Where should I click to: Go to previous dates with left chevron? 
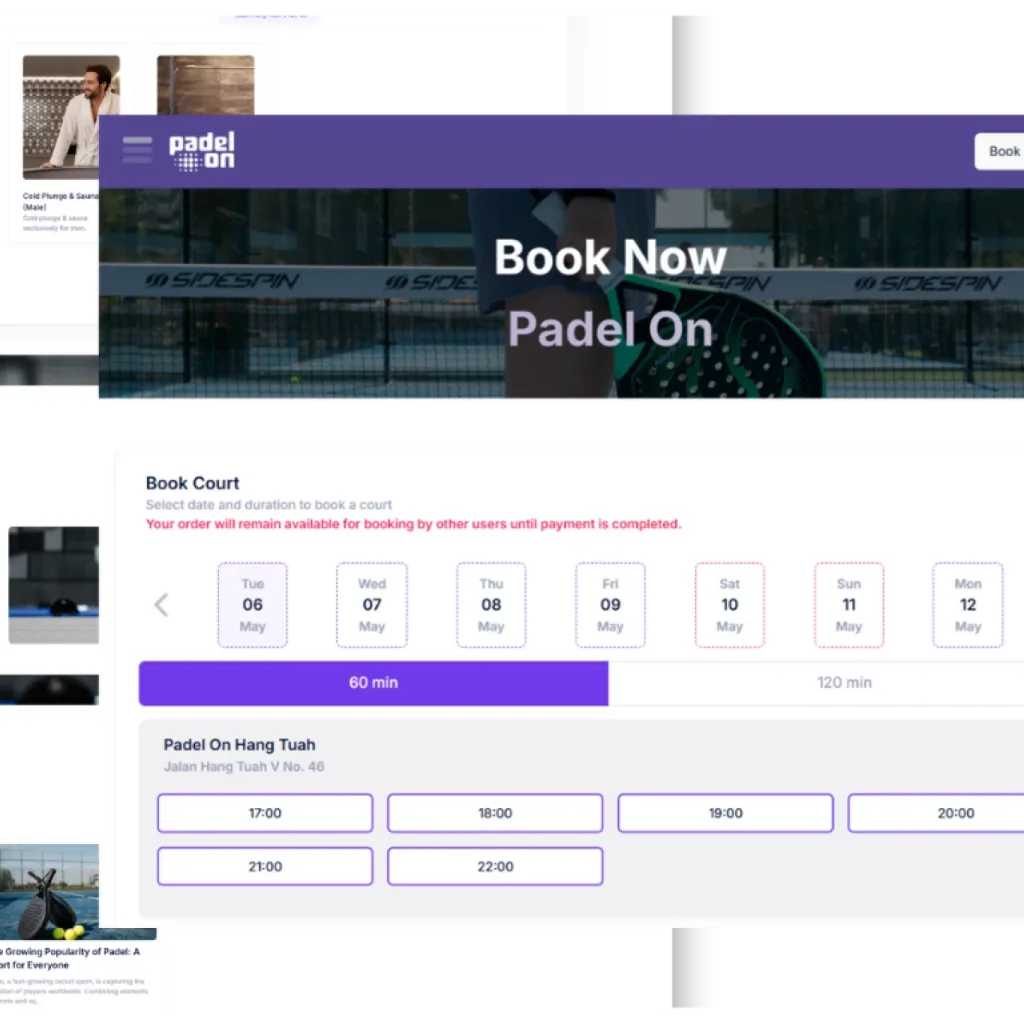(x=161, y=605)
